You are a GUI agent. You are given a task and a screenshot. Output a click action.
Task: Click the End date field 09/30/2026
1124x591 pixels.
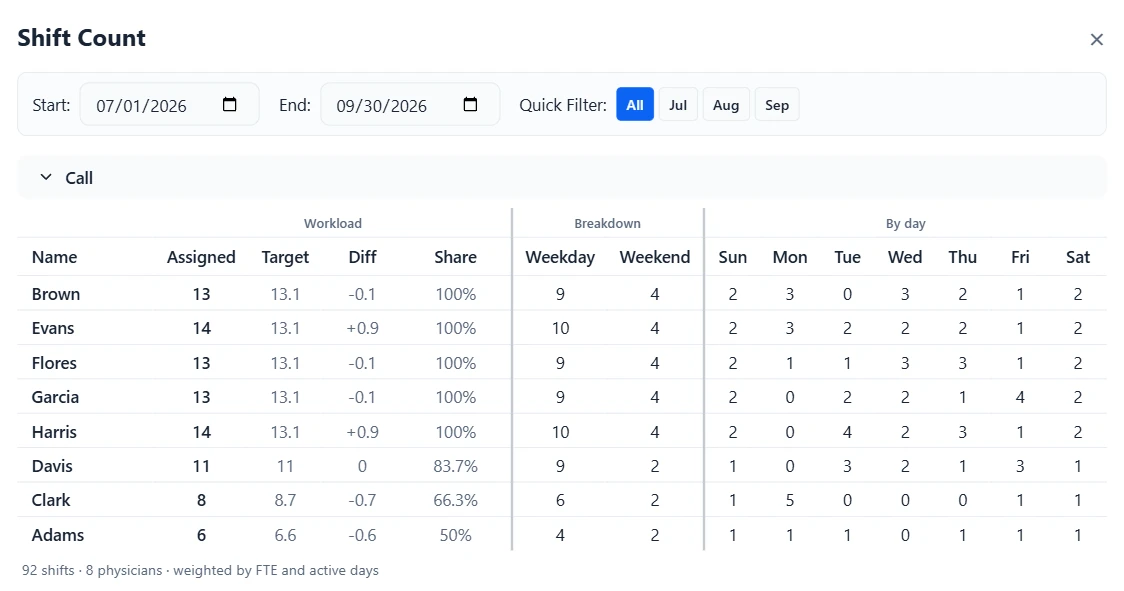click(410, 105)
